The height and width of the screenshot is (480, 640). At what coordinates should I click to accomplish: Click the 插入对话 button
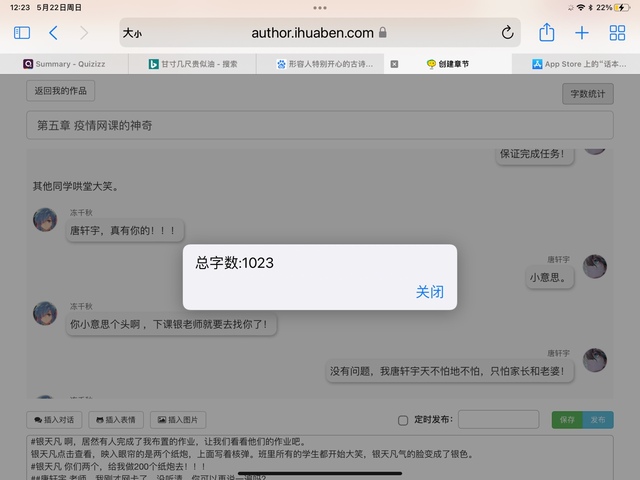click(x=54, y=420)
